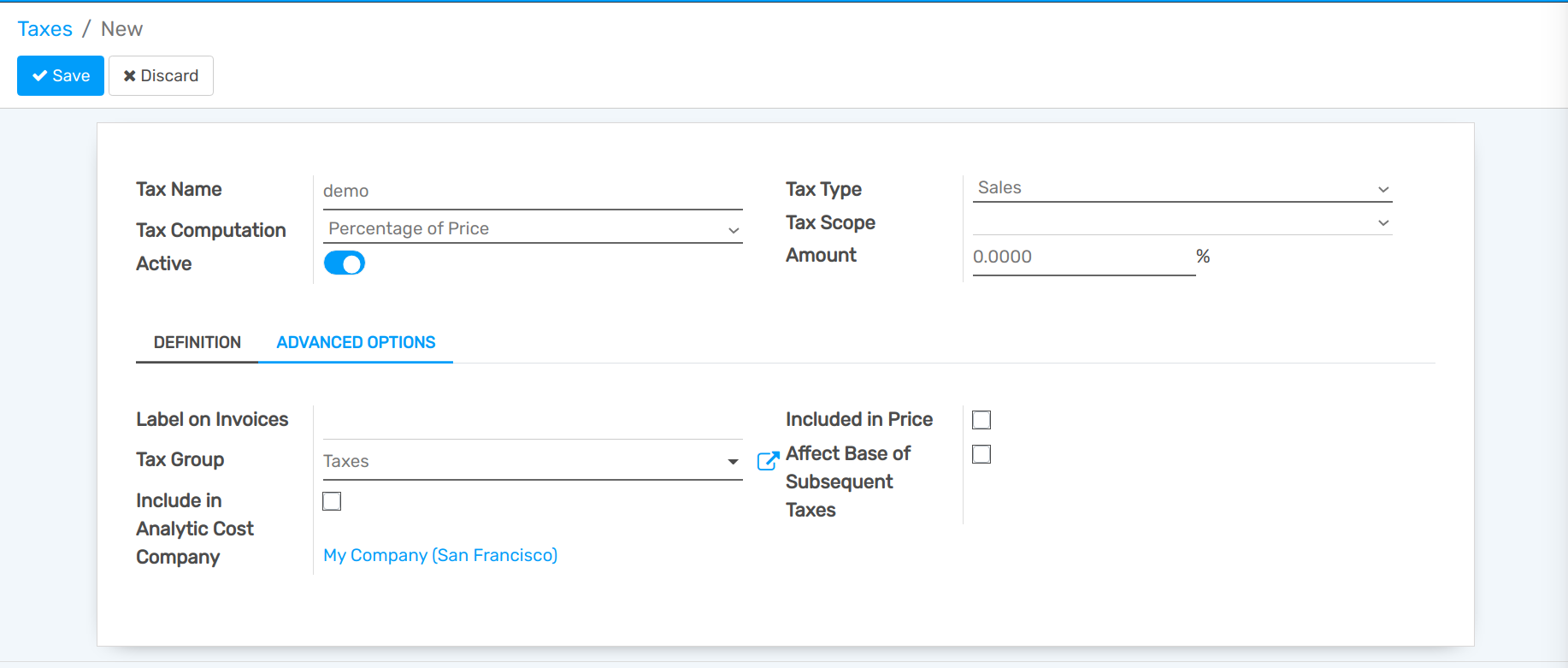
Task: Select the Advanced Options tab
Action: [x=356, y=343]
